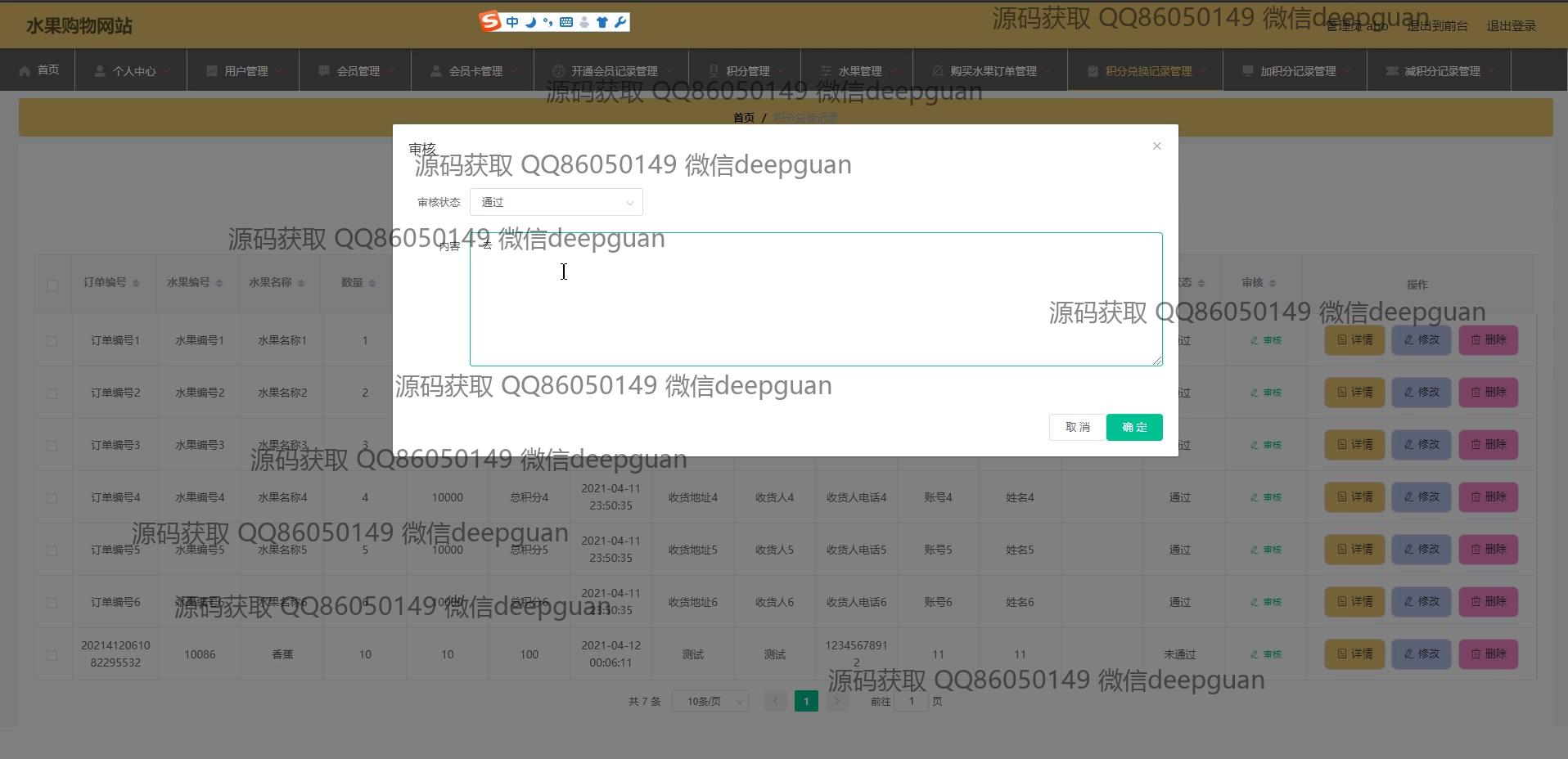The image size is (1568, 759).
Task: Click the shirt skin icon in IME bar
Action: 602,22
